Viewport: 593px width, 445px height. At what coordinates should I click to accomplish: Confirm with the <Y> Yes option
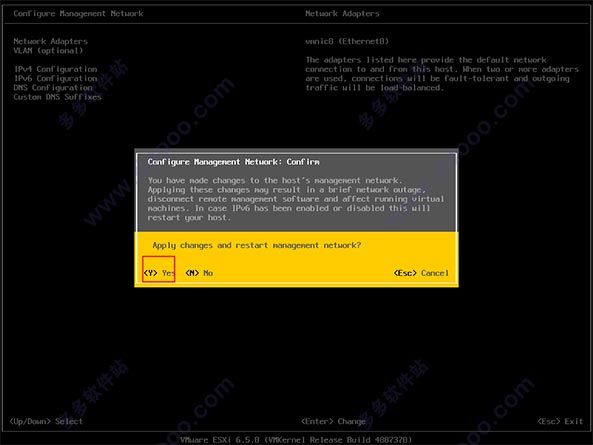(159, 273)
